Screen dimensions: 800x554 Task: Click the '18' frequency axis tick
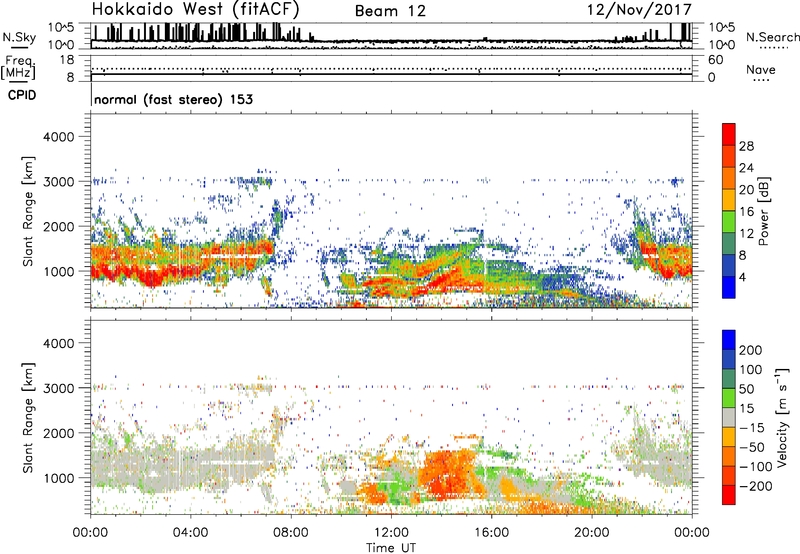pos(67,60)
